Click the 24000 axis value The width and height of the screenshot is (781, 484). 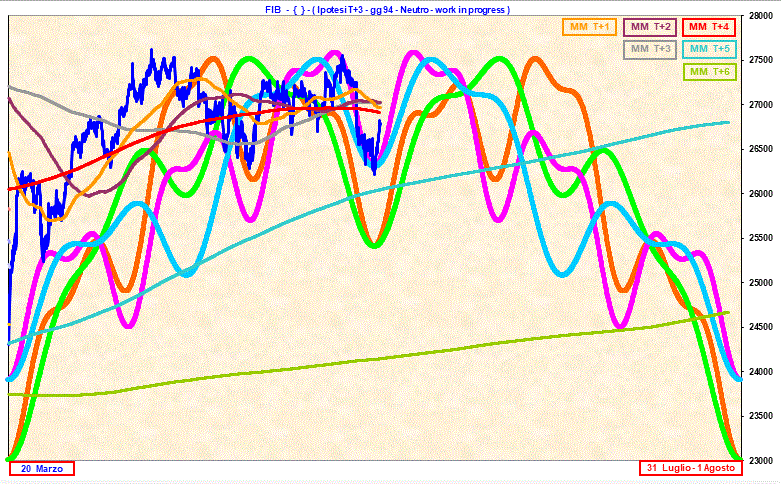(x=761, y=372)
